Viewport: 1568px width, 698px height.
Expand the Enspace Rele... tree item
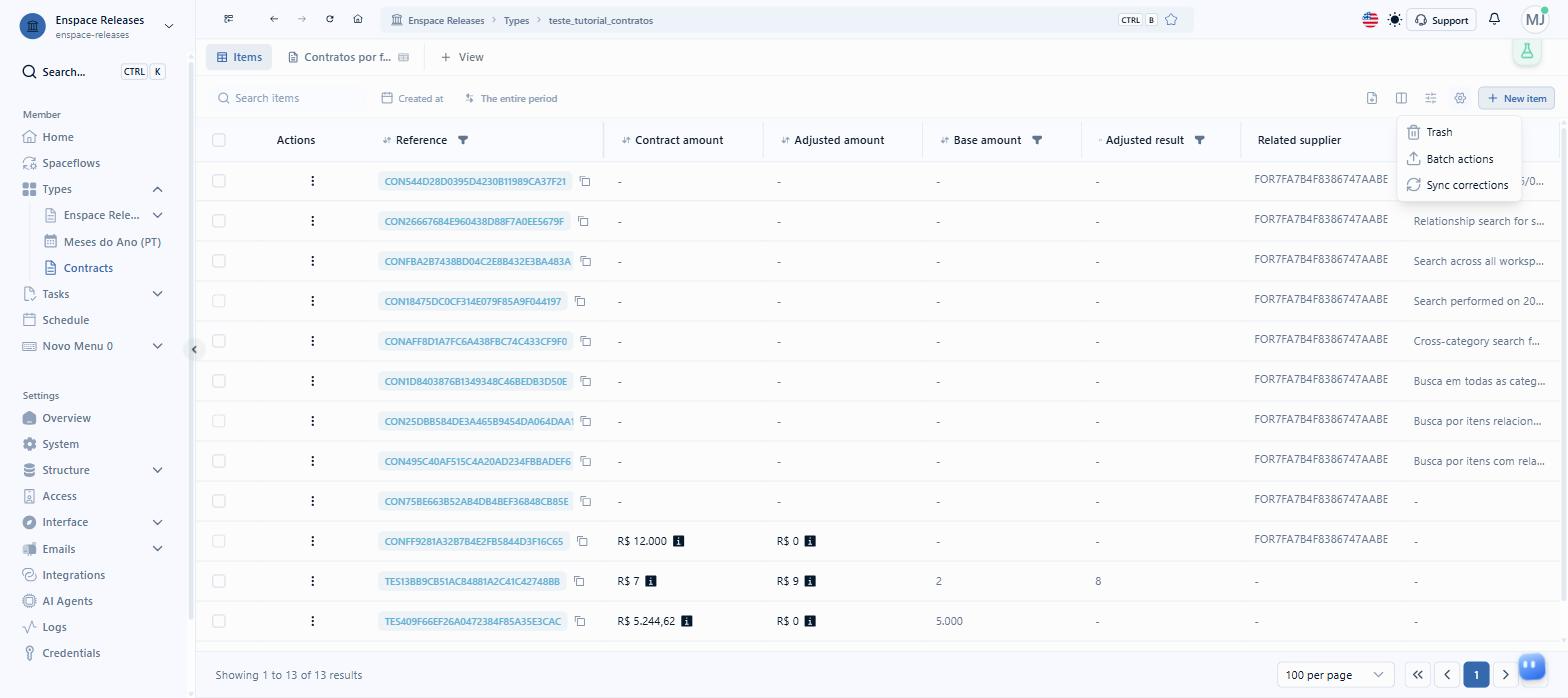point(157,215)
